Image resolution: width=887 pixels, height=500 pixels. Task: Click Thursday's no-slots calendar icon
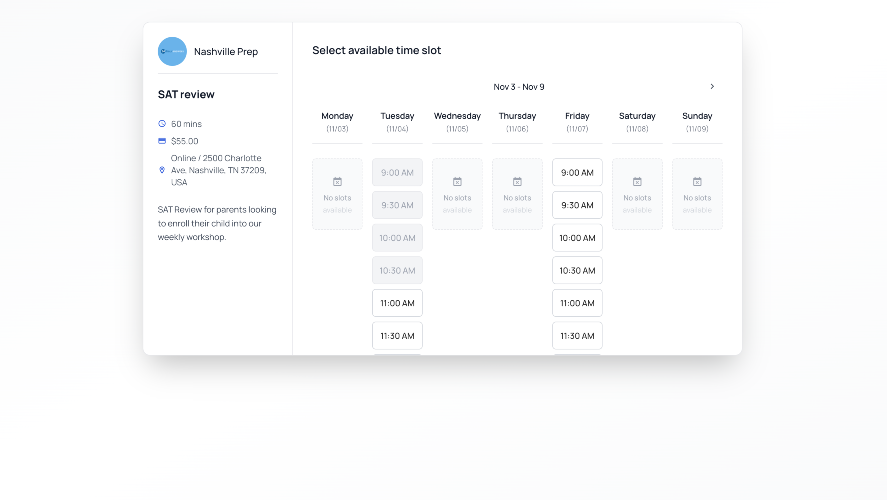[x=517, y=182]
